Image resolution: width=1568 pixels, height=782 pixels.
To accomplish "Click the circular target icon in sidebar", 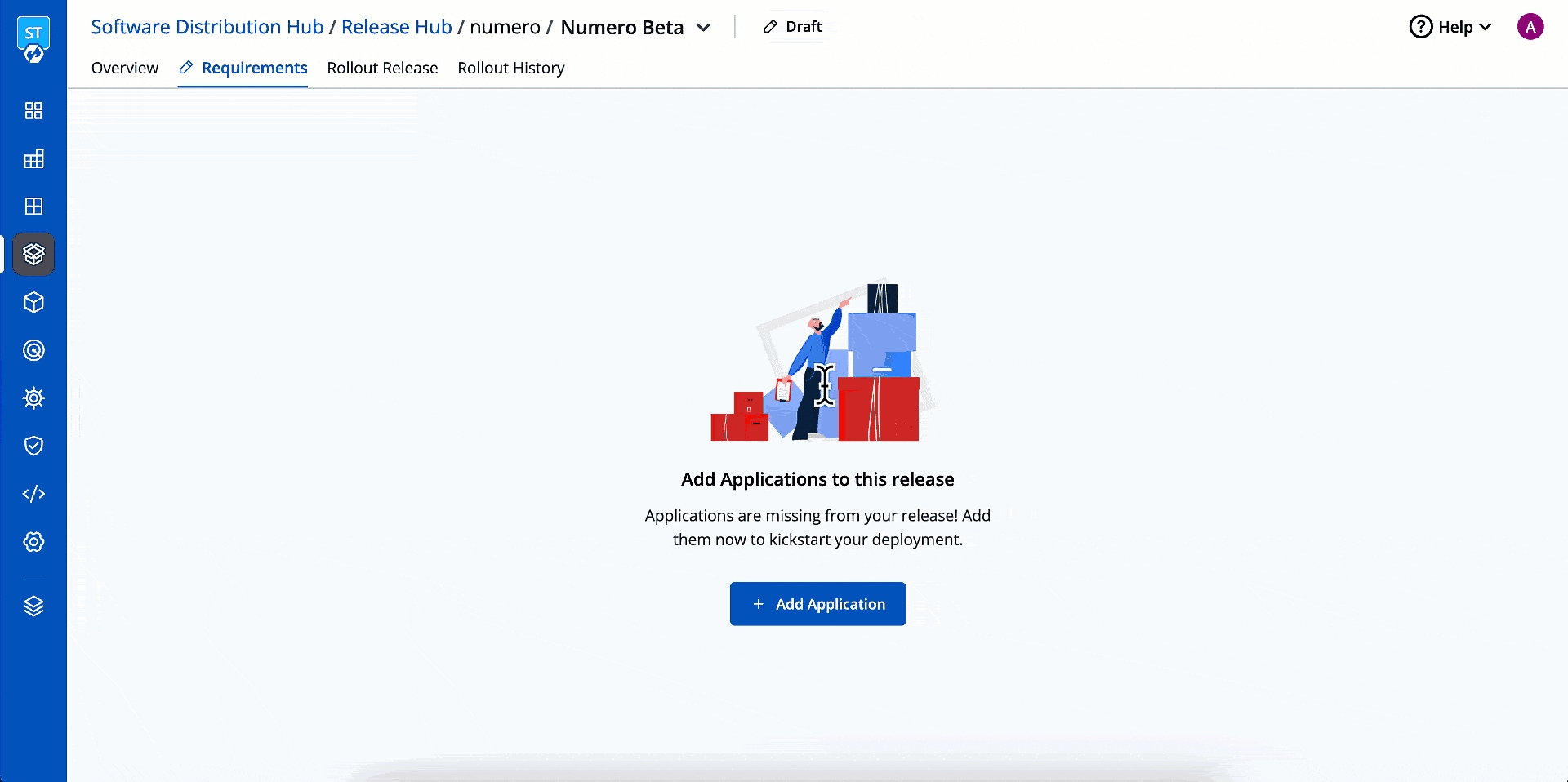I will tap(33, 350).
